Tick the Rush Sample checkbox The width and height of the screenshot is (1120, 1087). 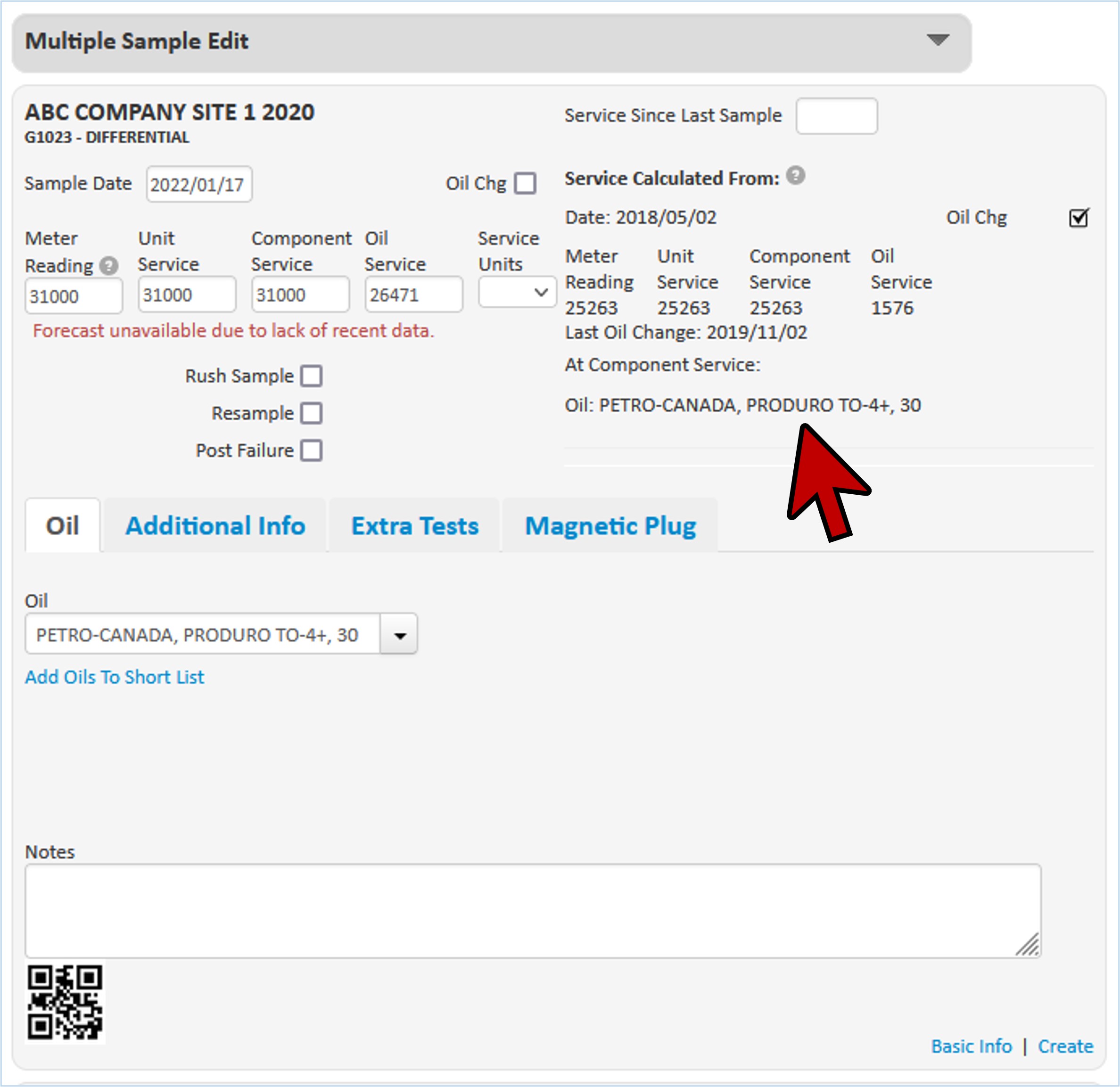tap(312, 376)
